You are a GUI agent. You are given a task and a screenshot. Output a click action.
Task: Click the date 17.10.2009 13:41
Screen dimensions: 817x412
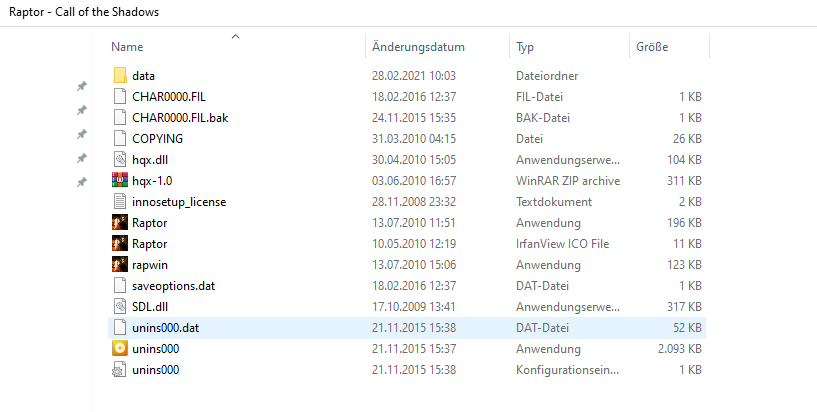pos(414,307)
